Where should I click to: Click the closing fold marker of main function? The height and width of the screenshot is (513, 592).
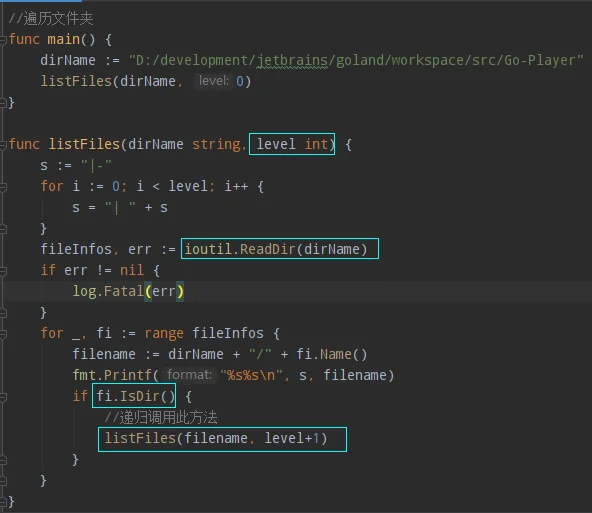(3, 103)
